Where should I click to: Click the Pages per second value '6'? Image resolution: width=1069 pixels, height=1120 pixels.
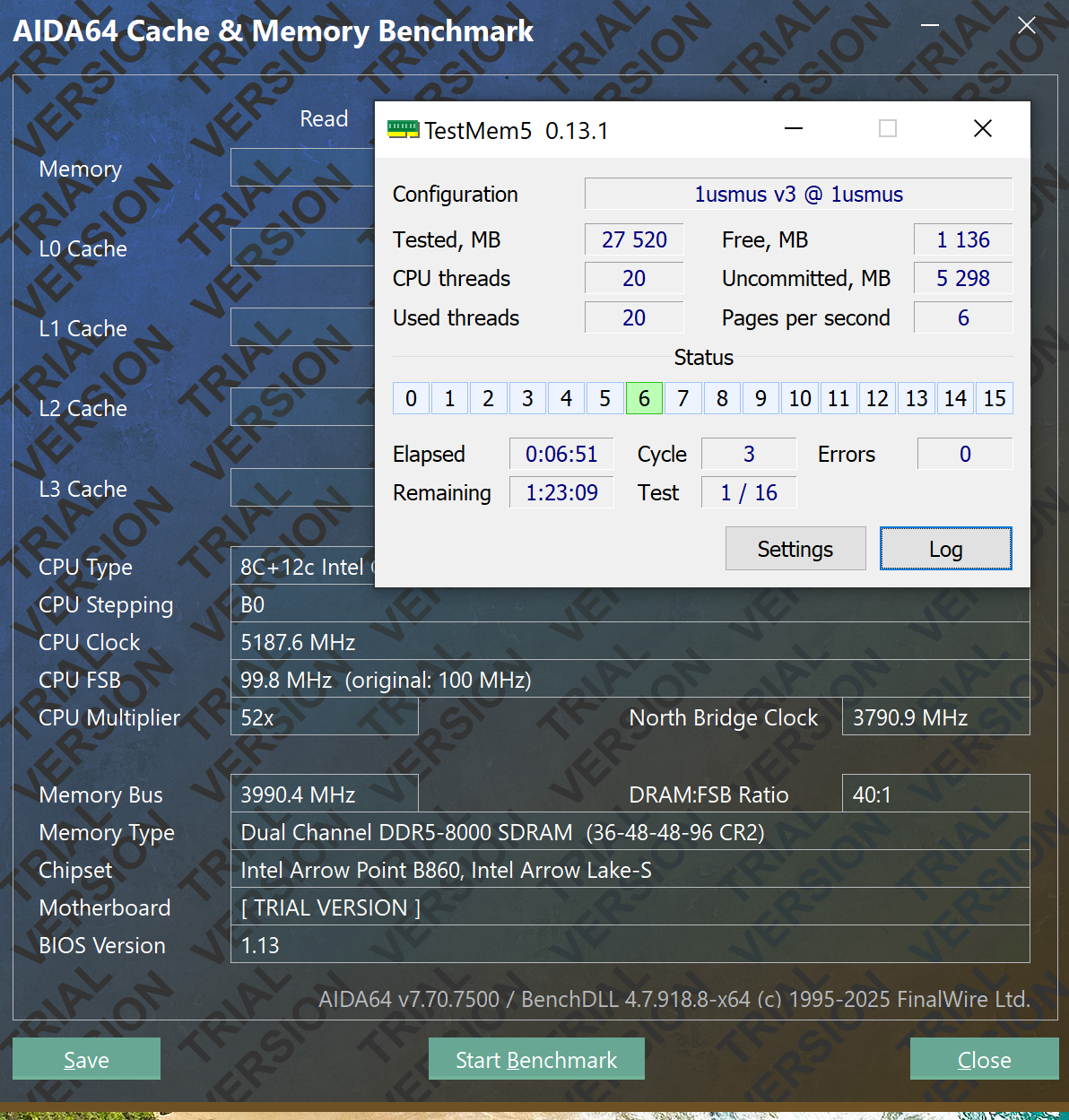pyautogui.click(x=963, y=317)
